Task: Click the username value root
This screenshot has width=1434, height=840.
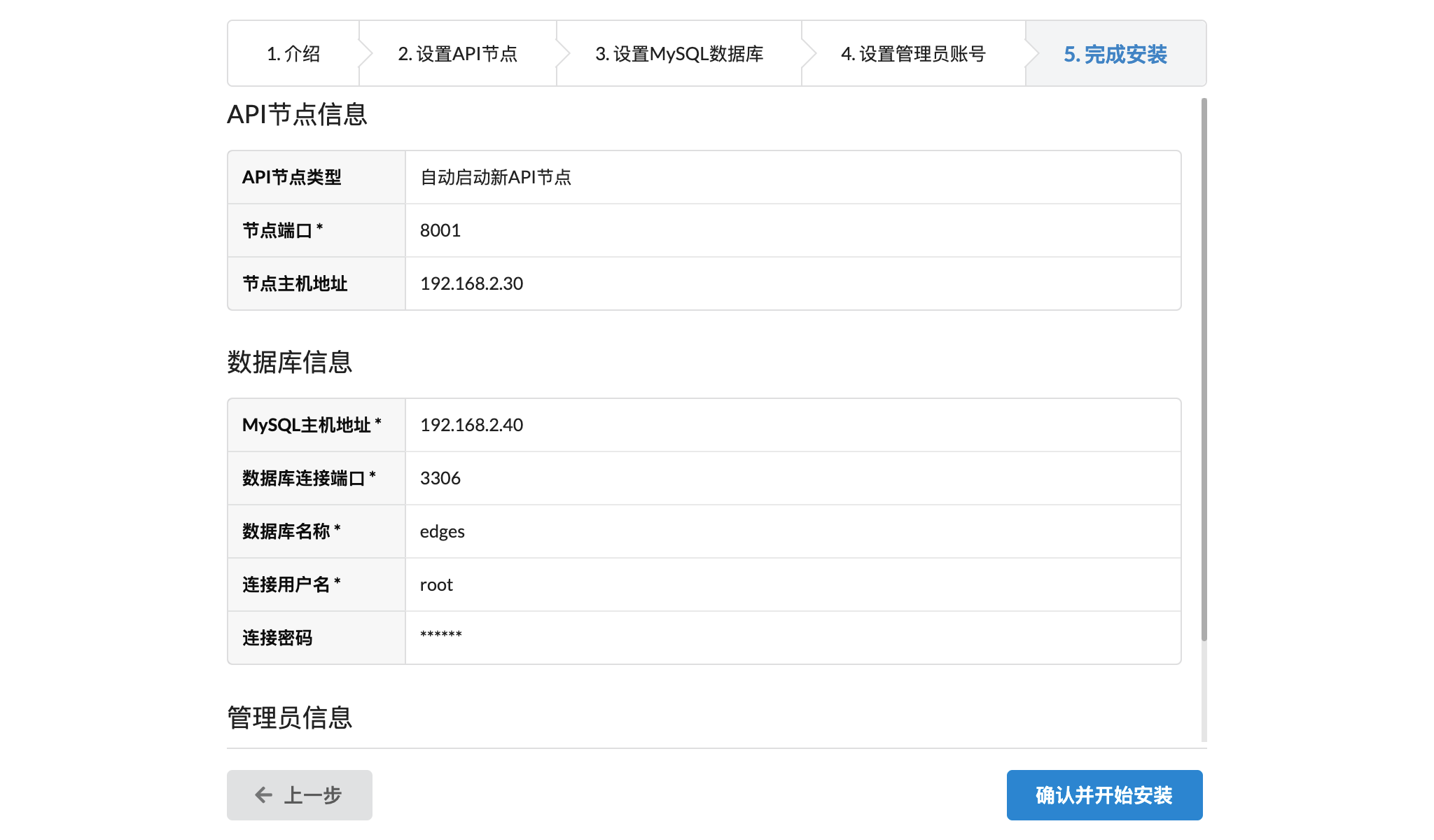Action: [436, 584]
